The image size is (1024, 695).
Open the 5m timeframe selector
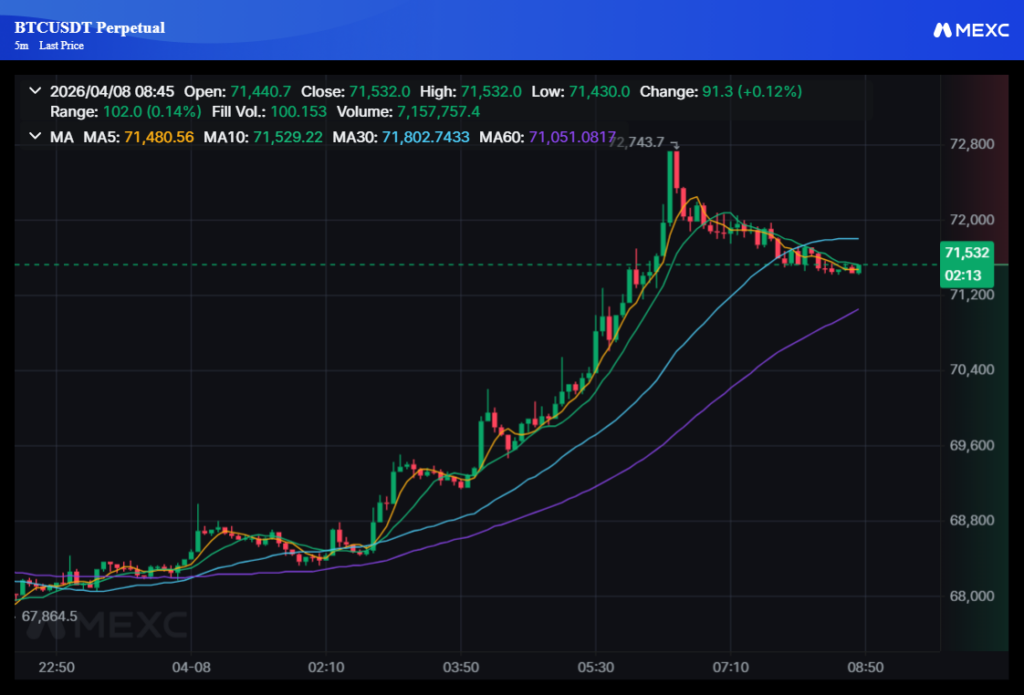pos(21,45)
